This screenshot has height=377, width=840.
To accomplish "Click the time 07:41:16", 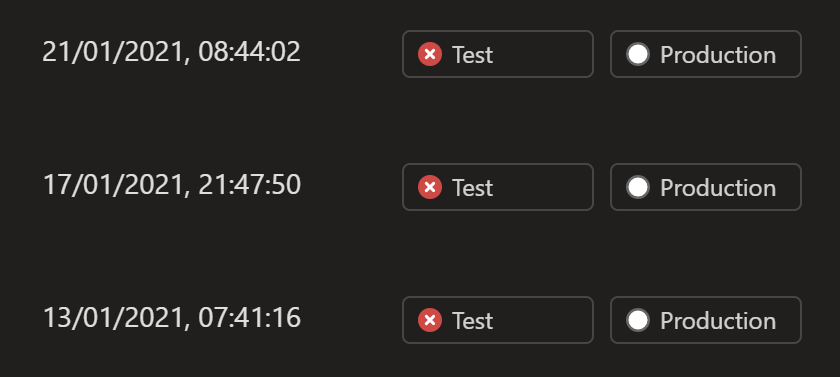I will tap(249, 318).
